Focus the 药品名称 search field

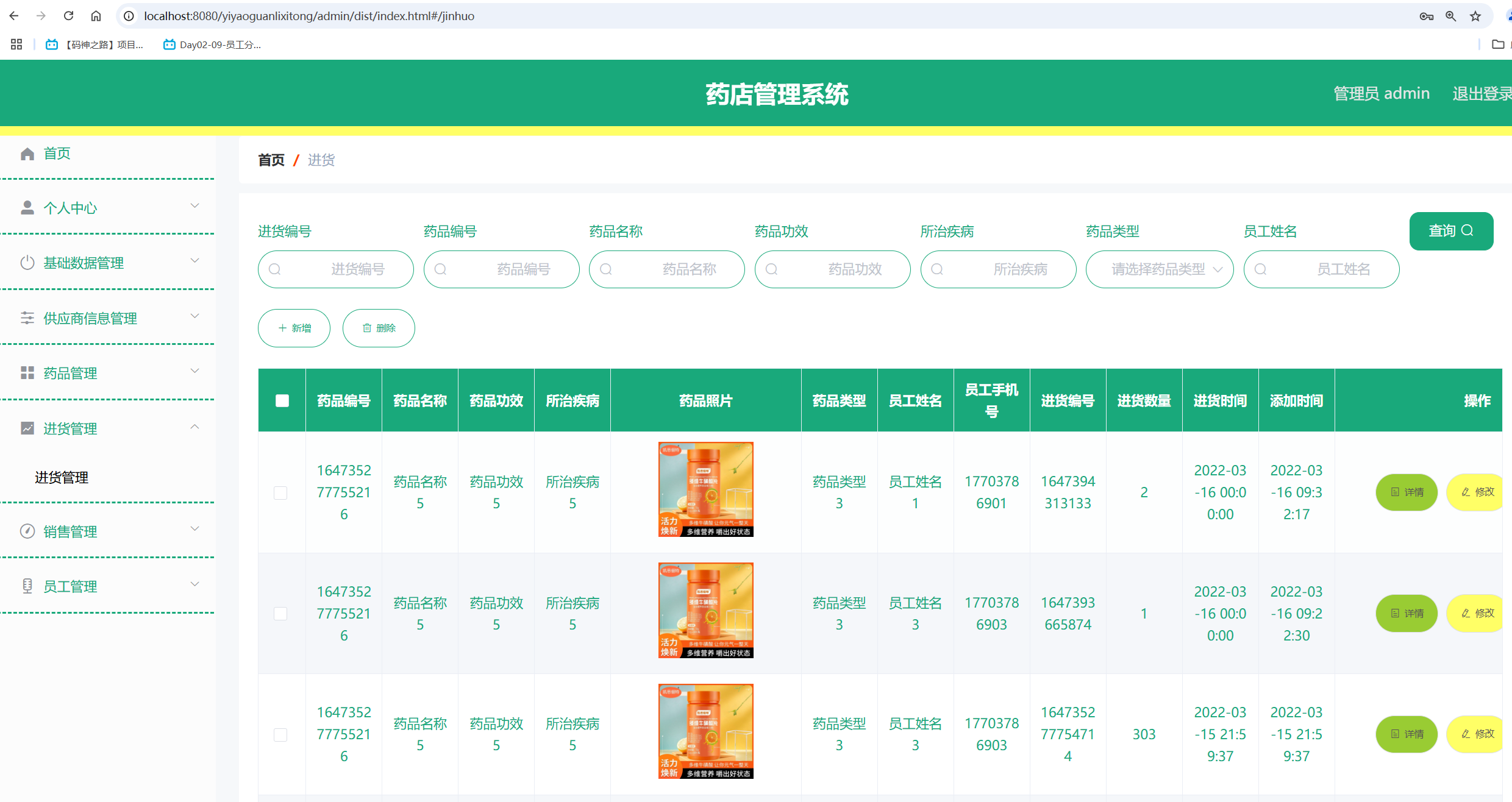click(667, 269)
